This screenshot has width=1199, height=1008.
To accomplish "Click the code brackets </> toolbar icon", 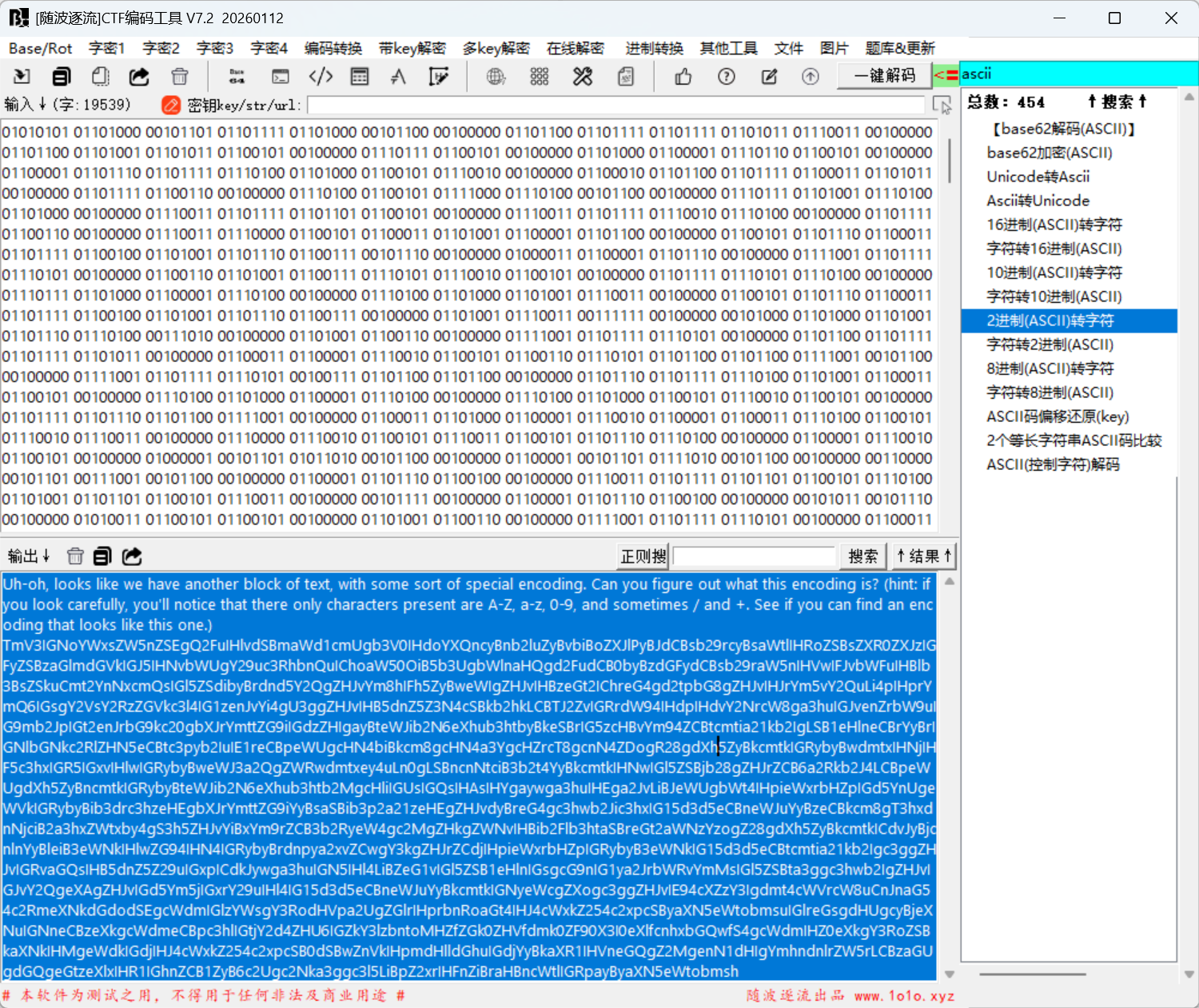I will [x=321, y=77].
